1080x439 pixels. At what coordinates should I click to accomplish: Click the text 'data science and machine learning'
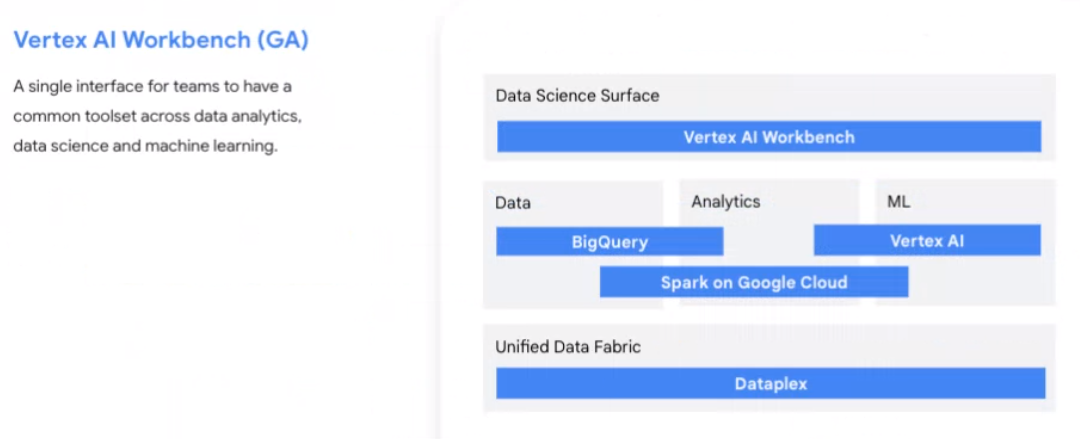pos(145,146)
